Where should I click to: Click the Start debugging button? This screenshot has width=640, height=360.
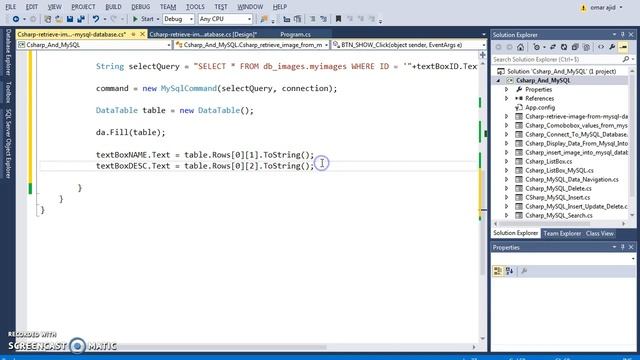point(143,19)
